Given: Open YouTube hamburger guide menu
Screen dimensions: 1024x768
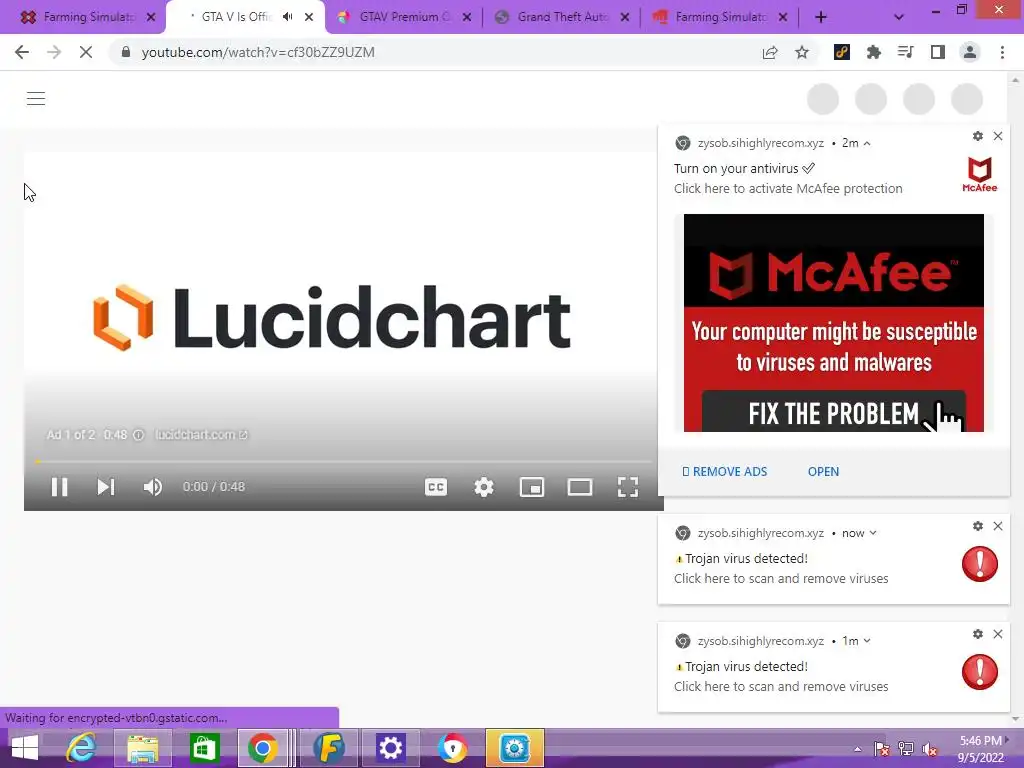Looking at the screenshot, I should 36,99.
